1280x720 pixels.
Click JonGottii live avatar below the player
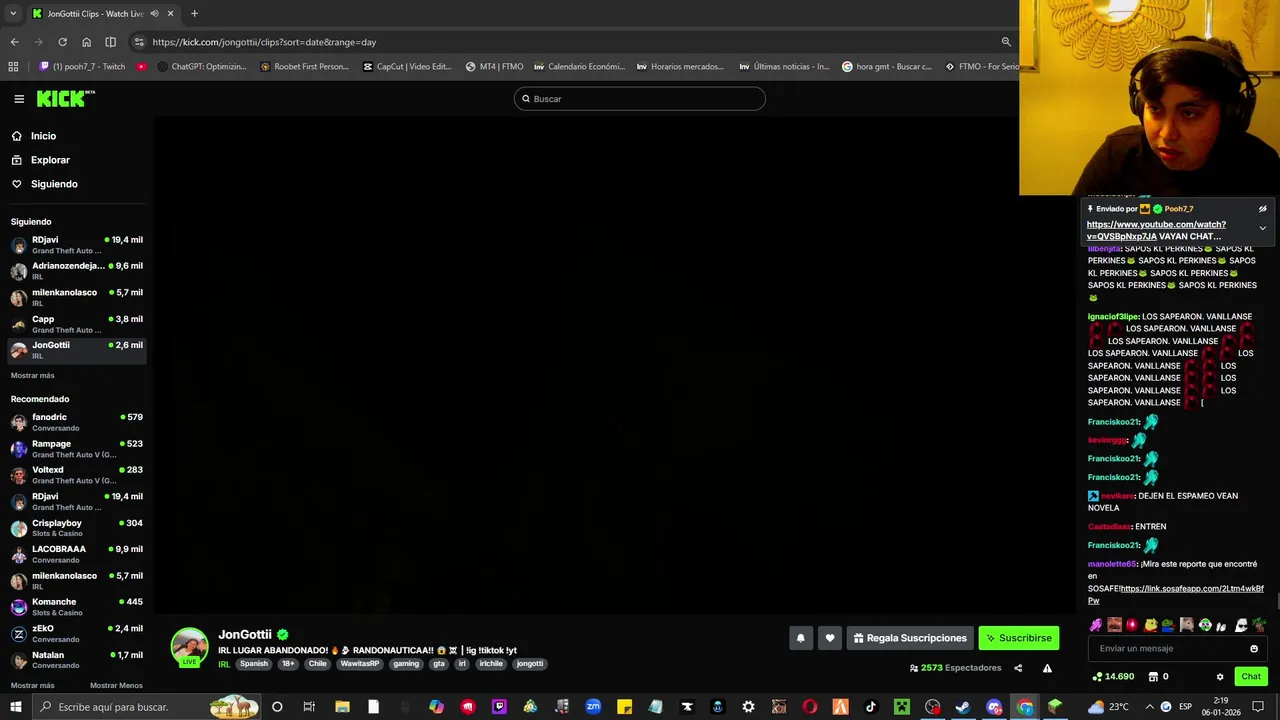[189, 647]
